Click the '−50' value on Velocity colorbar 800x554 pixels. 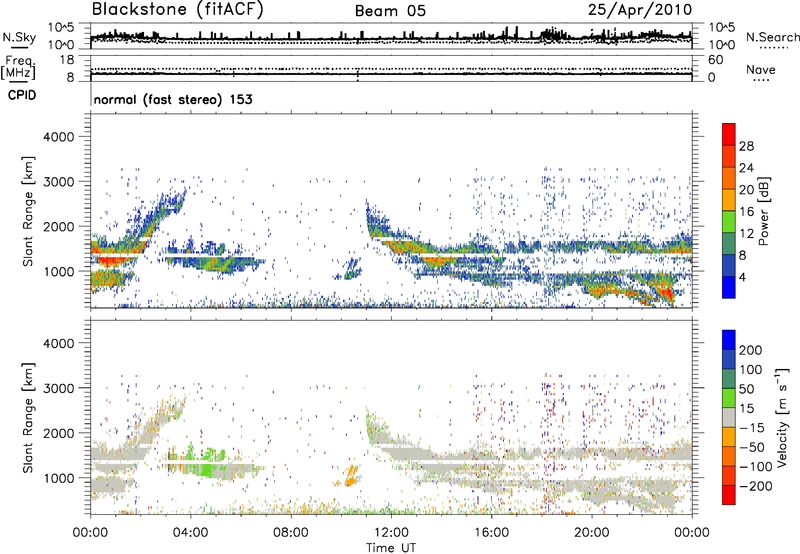pyautogui.click(x=752, y=447)
